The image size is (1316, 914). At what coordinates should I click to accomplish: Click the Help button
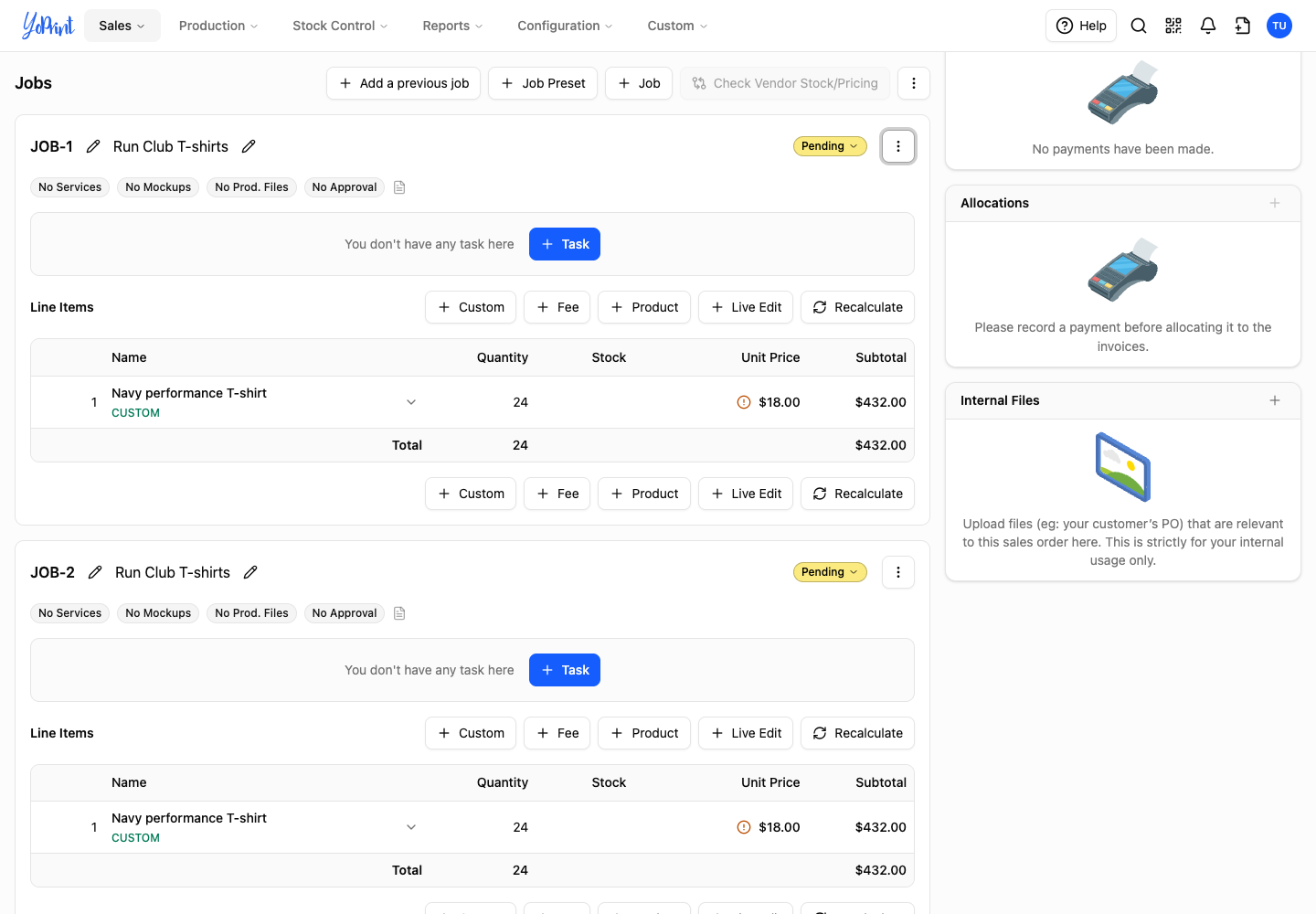point(1081,26)
